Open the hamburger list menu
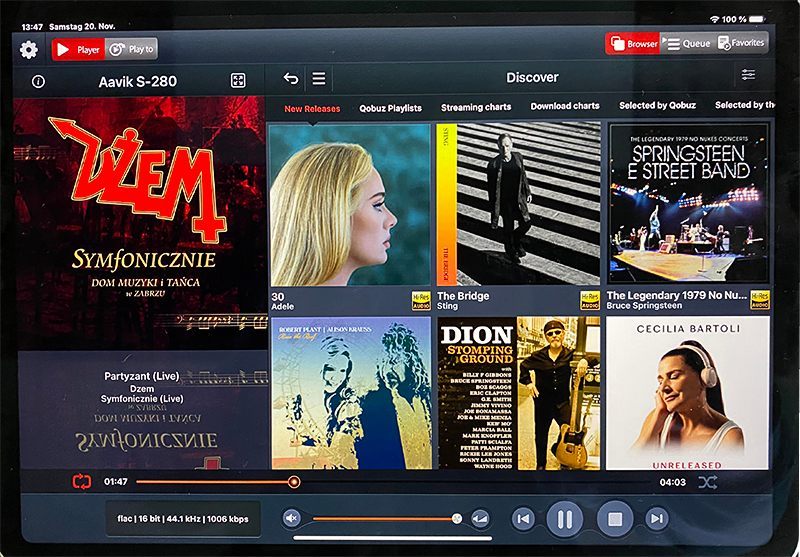800x557 pixels. tap(319, 79)
